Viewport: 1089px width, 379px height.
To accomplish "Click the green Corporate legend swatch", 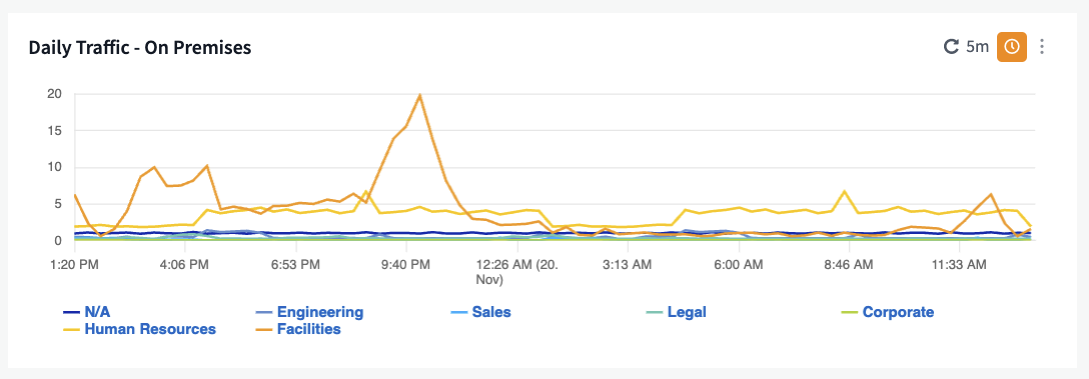I will point(849,312).
